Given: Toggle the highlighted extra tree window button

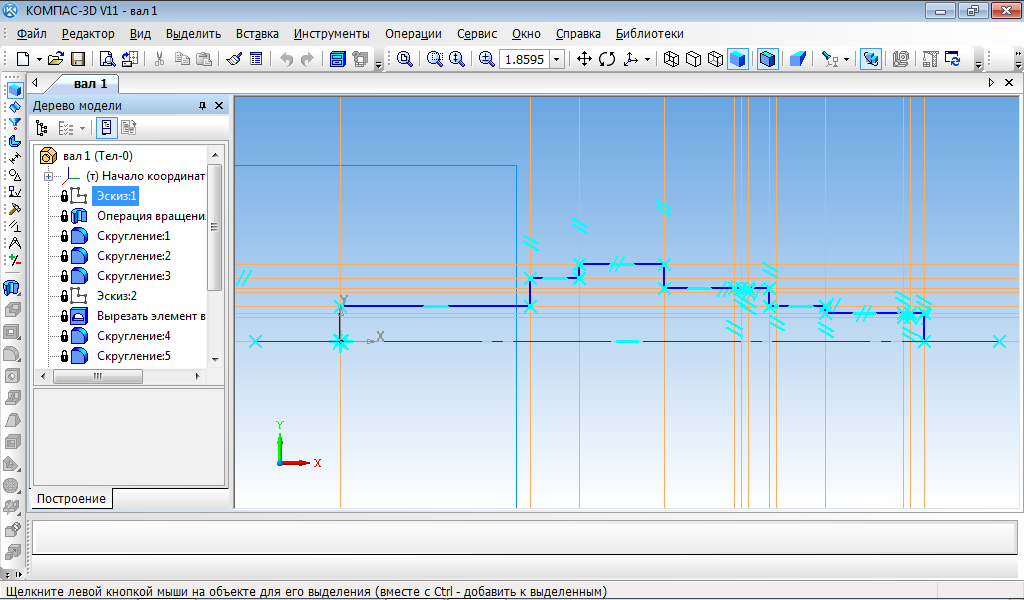Looking at the screenshot, I should coord(106,128).
